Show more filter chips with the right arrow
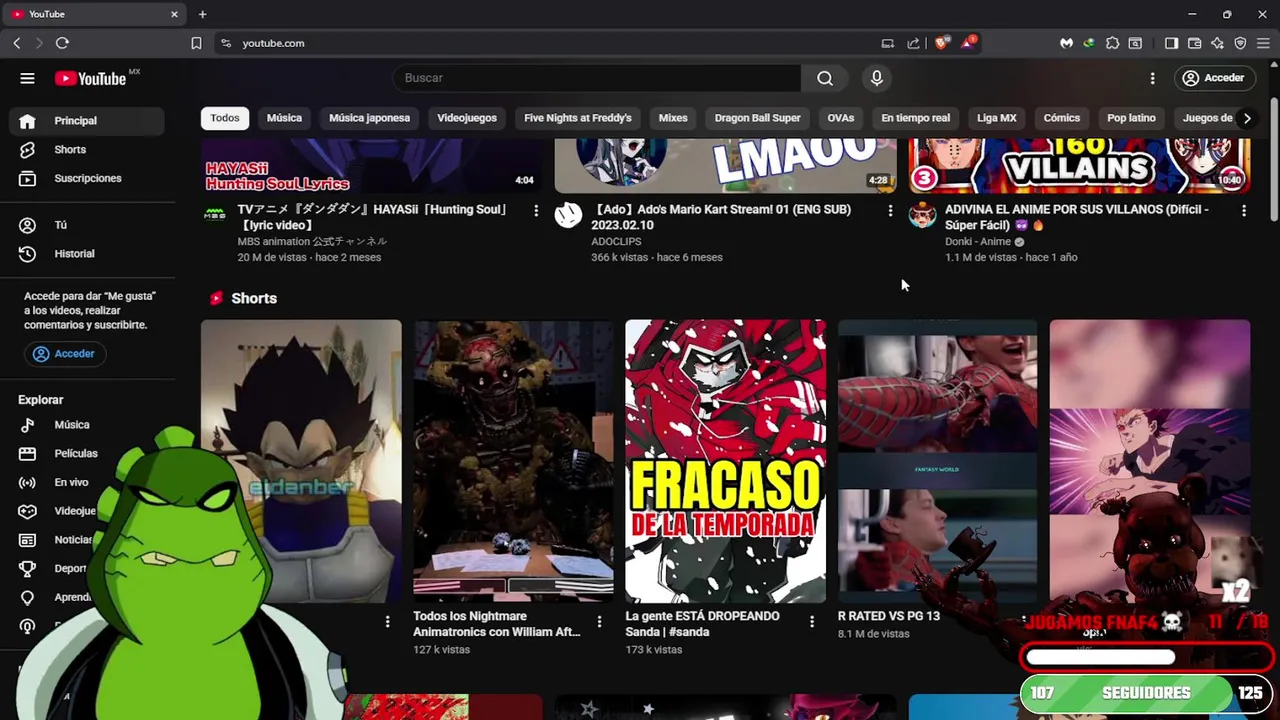The width and height of the screenshot is (1280, 720). coord(1246,118)
